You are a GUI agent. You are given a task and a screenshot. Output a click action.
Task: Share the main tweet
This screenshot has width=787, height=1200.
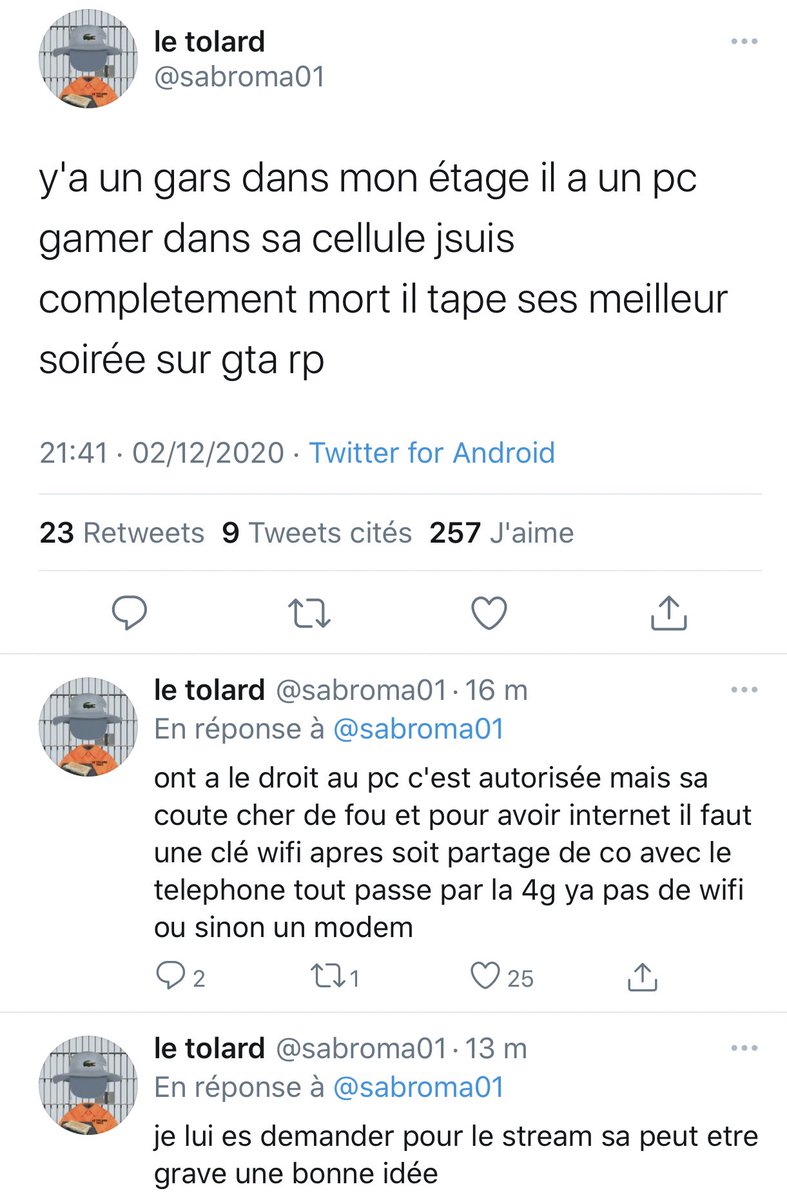point(668,613)
